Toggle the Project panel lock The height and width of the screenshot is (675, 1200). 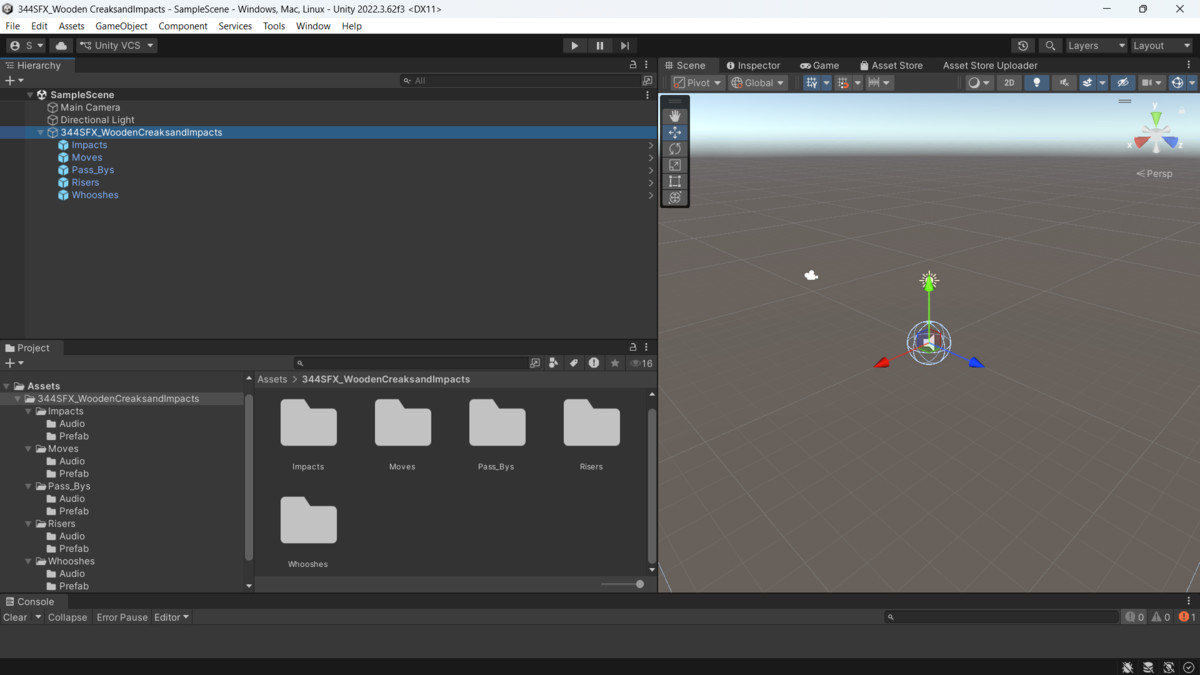coord(633,347)
